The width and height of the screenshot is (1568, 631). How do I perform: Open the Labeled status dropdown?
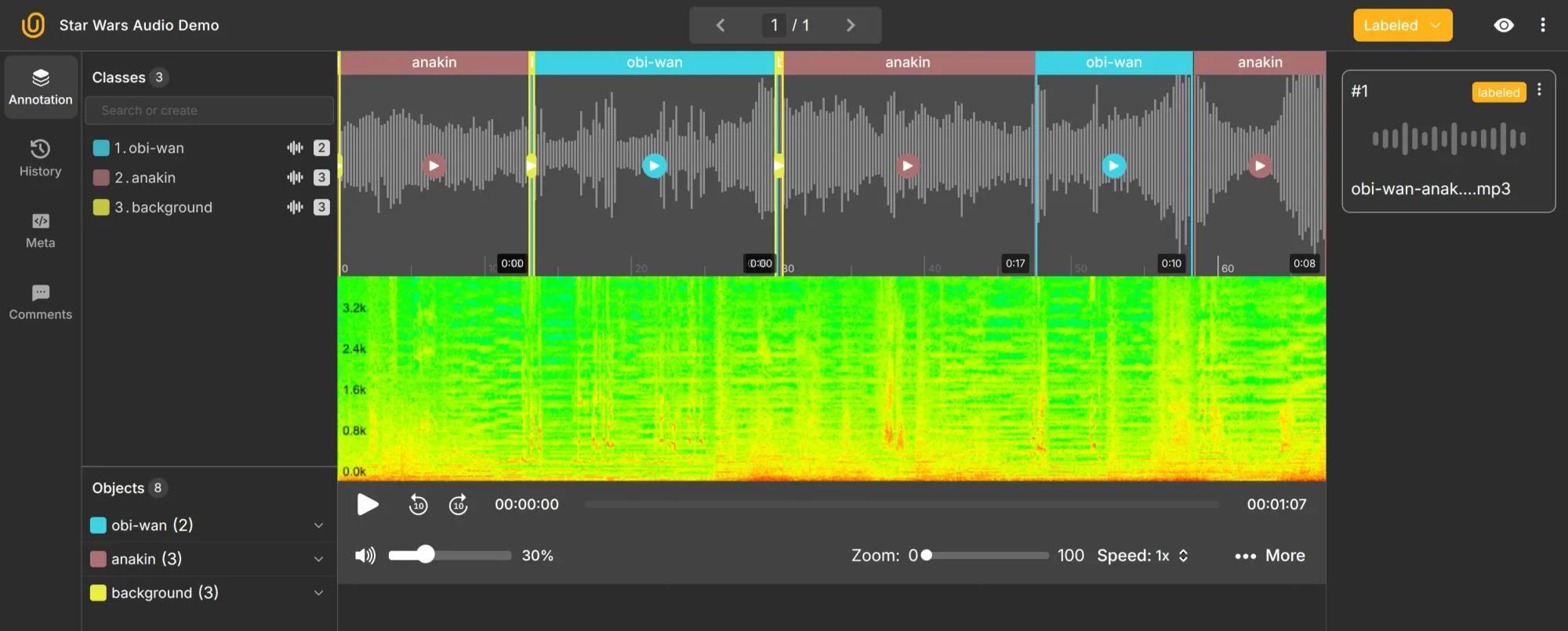[1402, 25]
